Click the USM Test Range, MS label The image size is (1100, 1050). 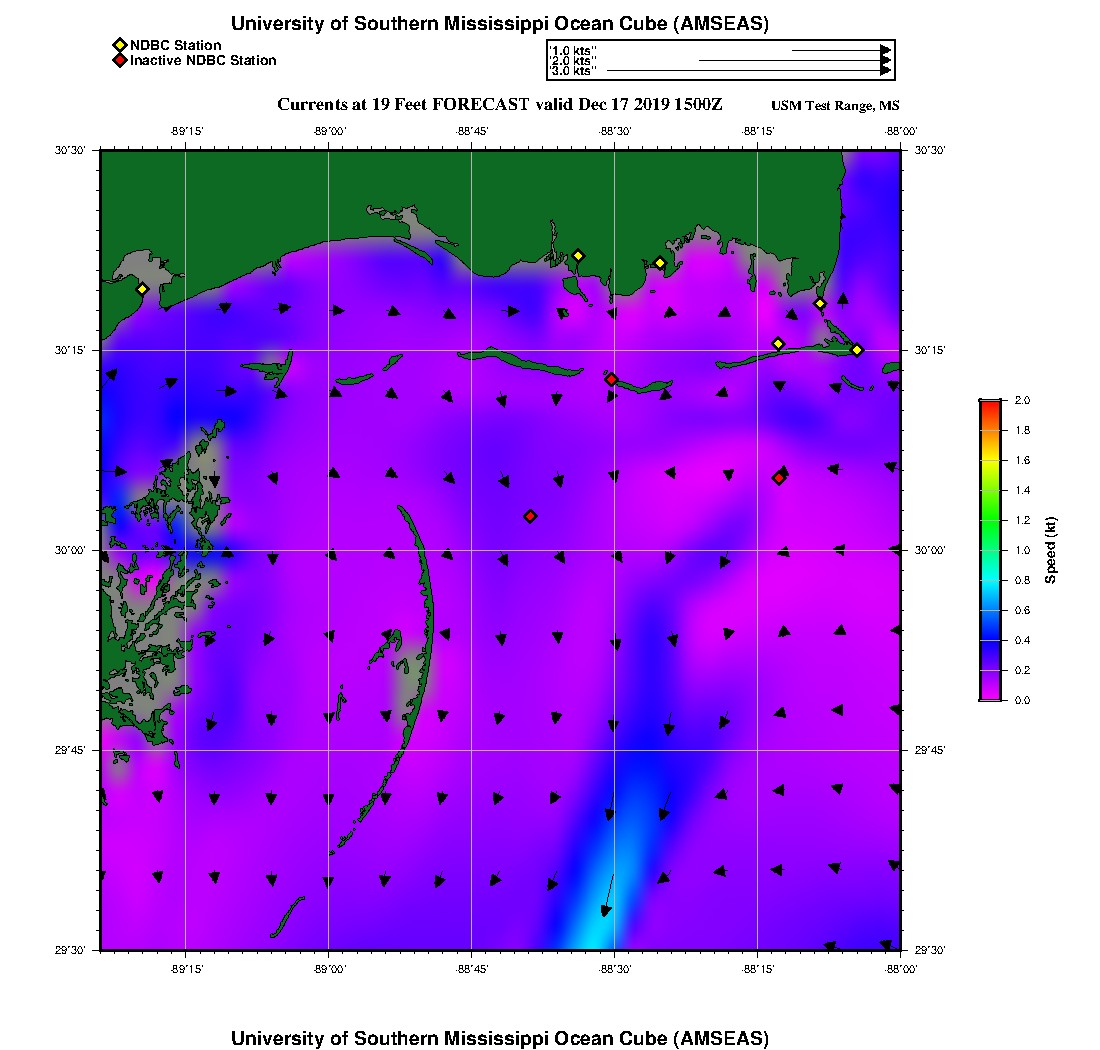point(835,106)
